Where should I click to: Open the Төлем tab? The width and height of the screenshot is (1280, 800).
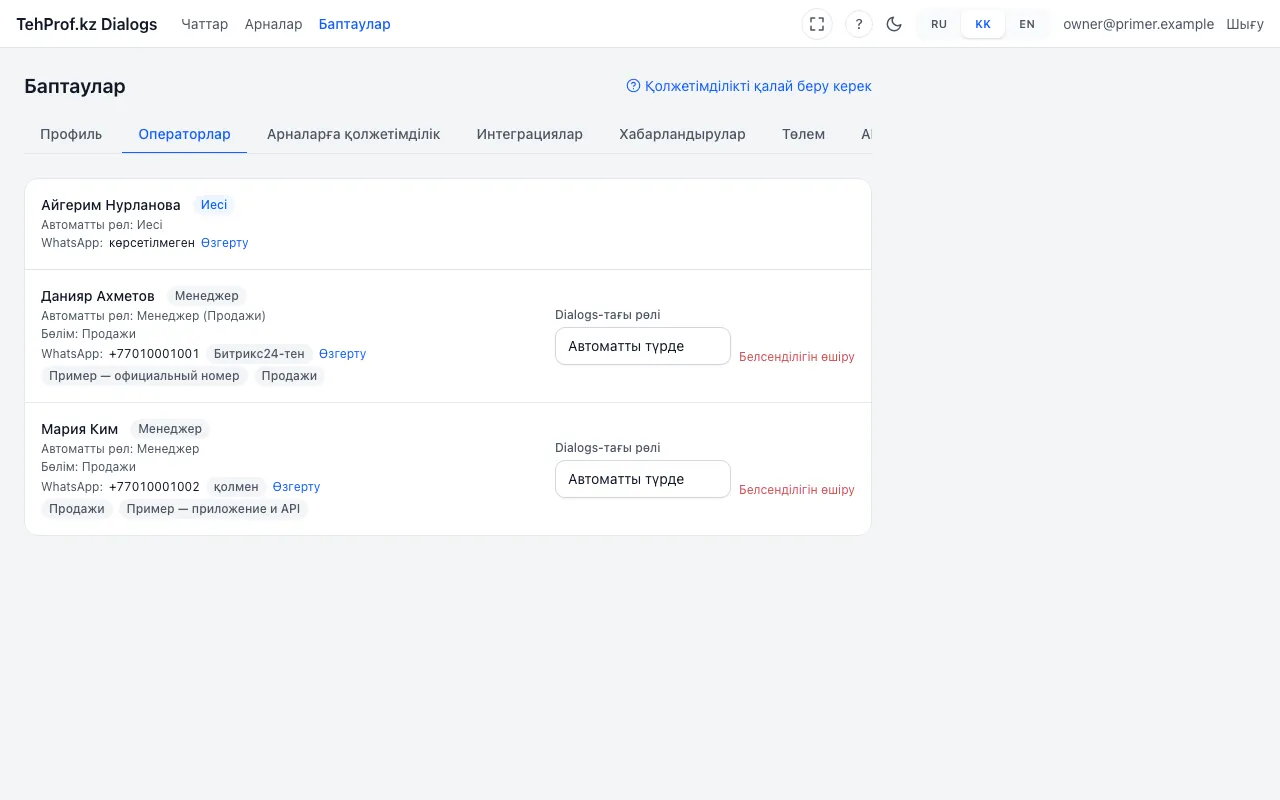pyautogui.click(x=804, y=134)
